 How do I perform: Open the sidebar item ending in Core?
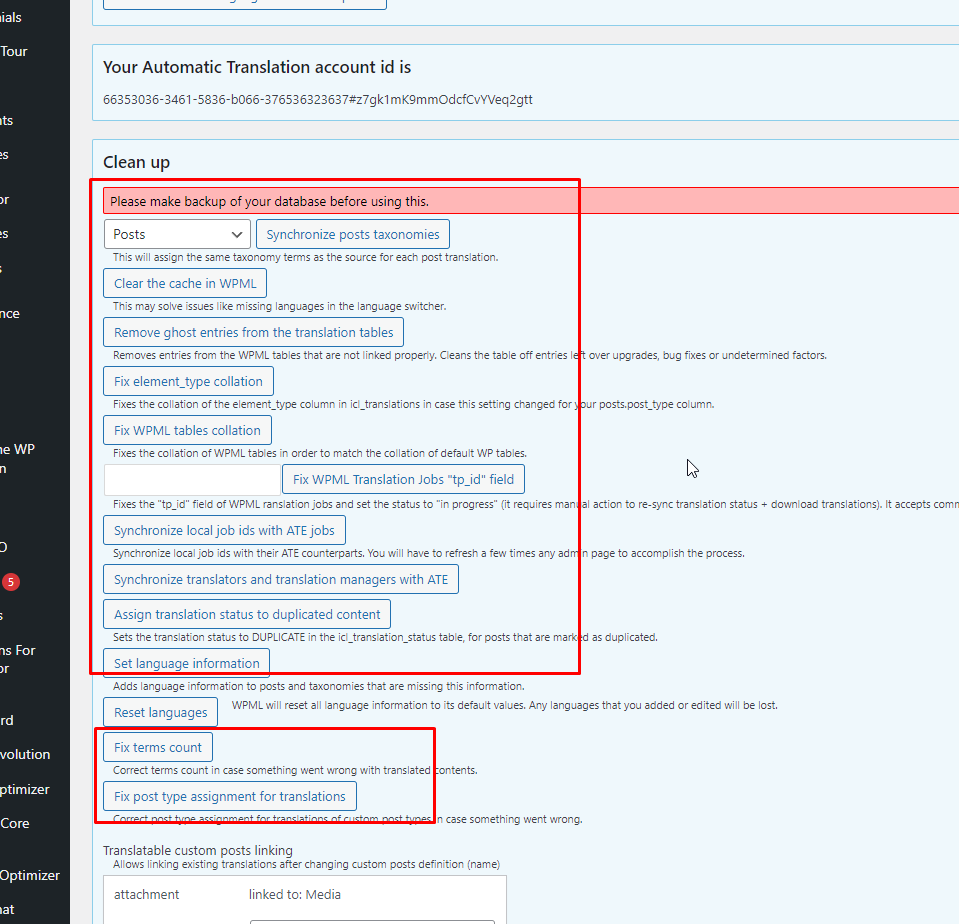point(15,823)
